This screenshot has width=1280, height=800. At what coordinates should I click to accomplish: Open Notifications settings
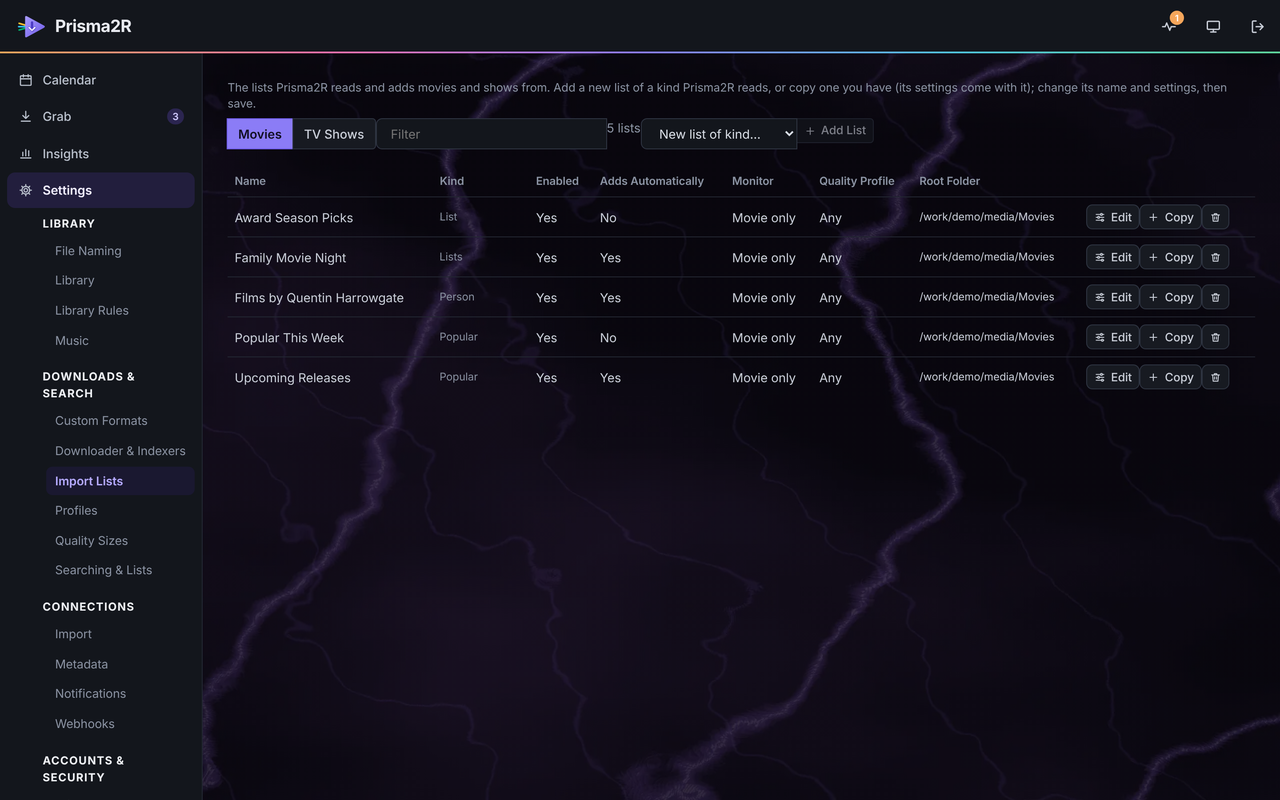click(120, 694)
